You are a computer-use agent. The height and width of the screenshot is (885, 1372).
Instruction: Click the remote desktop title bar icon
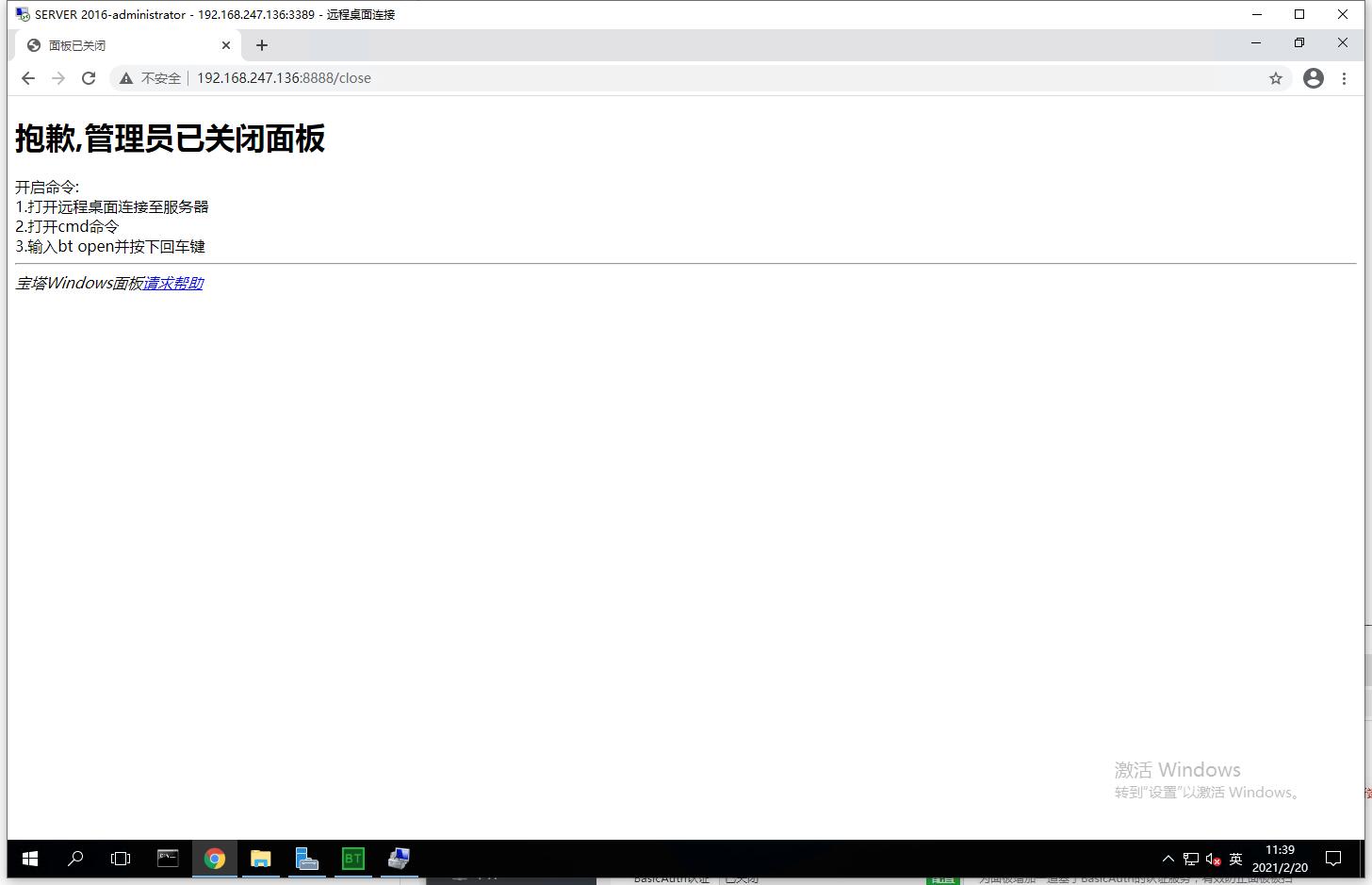[23, 14]
